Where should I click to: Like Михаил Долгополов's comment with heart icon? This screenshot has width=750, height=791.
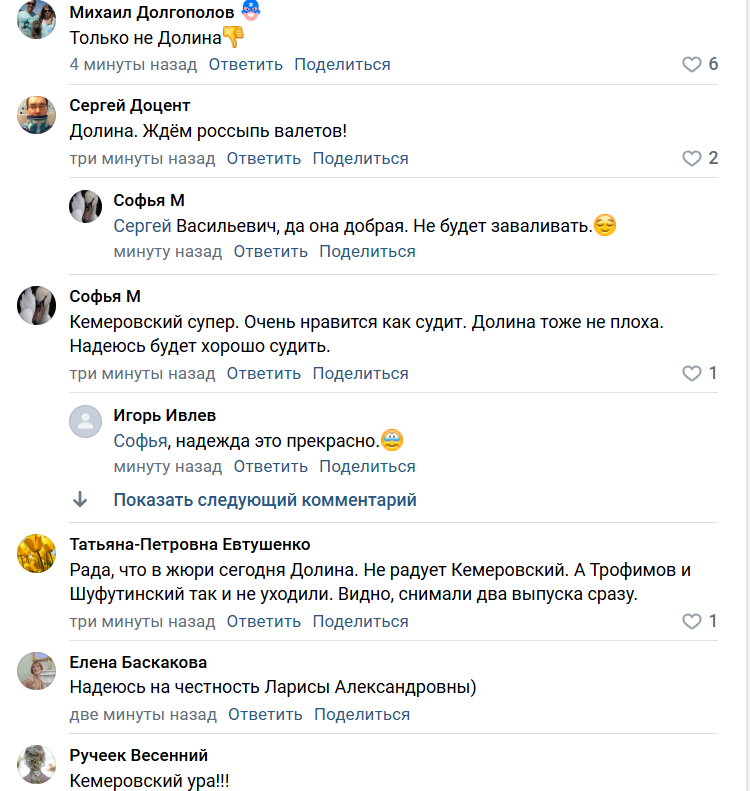[692, 64]
